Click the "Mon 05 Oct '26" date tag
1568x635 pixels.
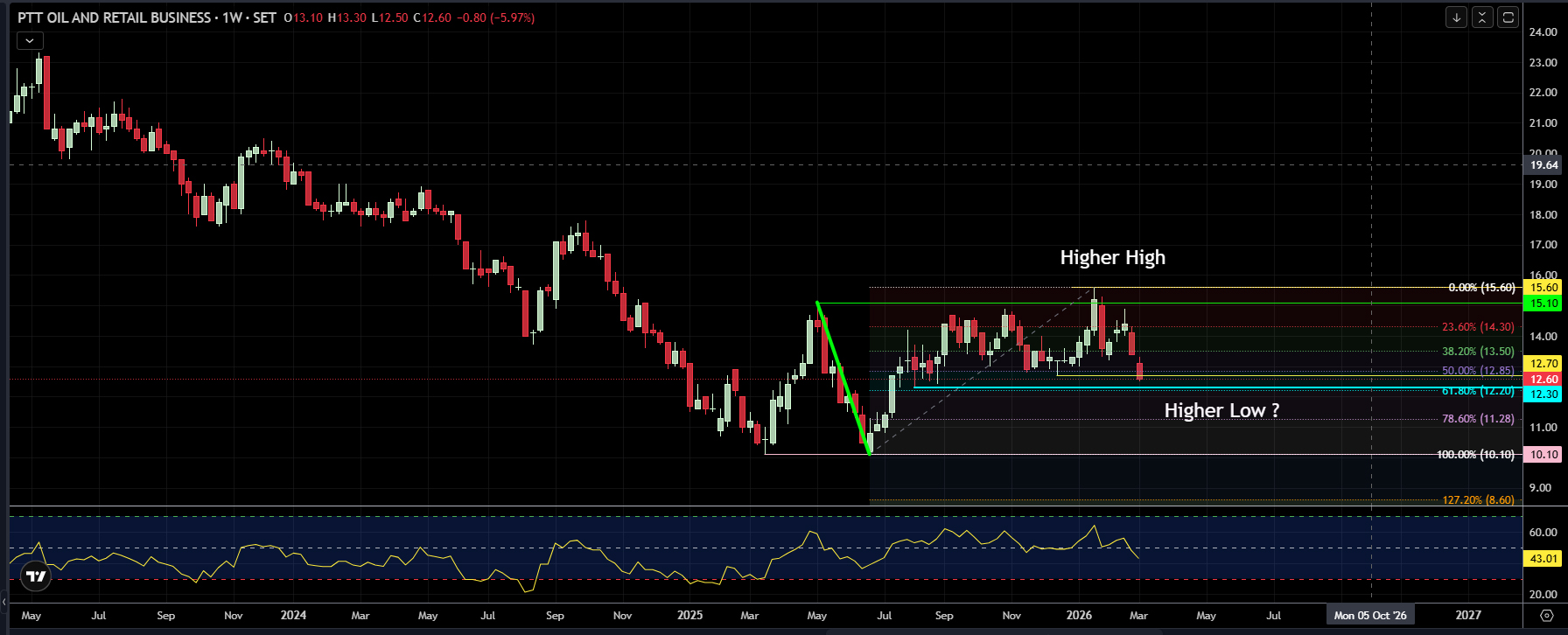tap(1370, 616)
